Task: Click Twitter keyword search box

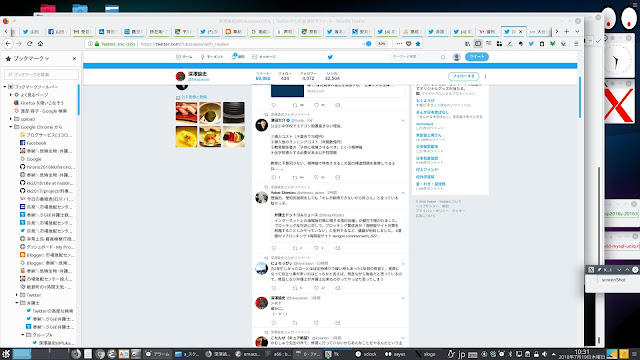Action: (x=418, y=57)
